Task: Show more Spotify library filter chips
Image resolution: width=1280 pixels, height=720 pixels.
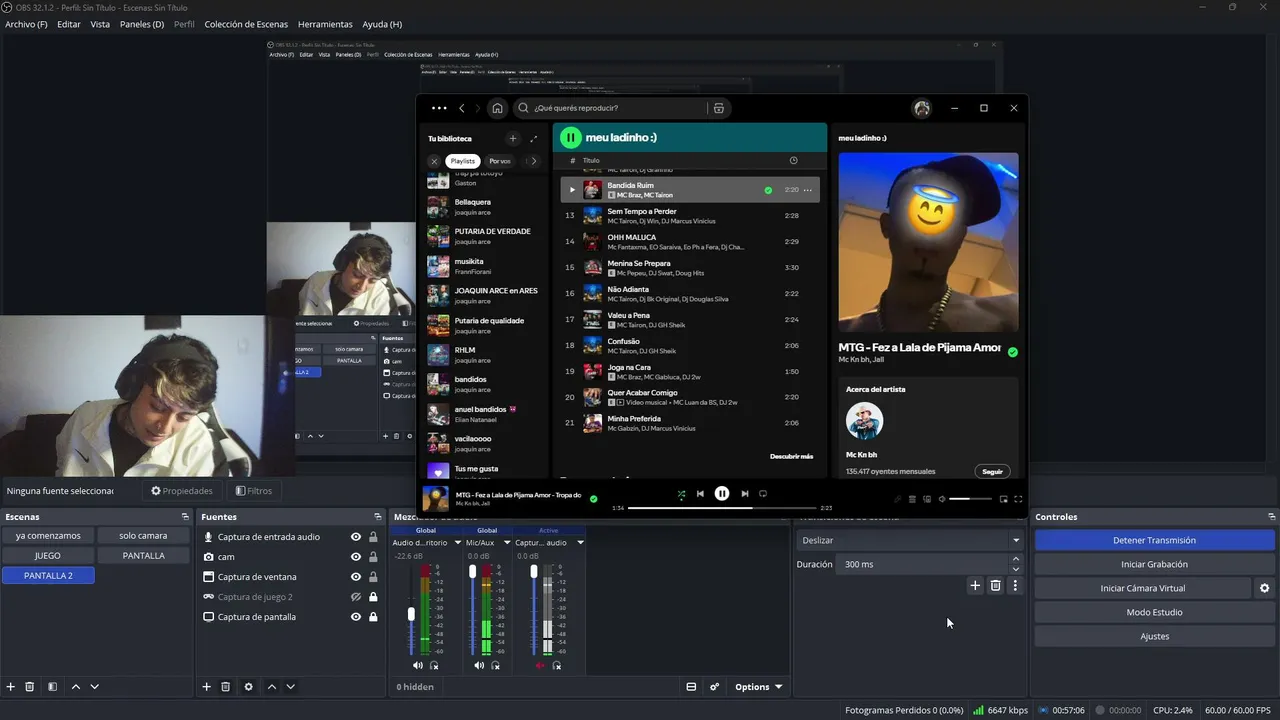Action: pos(533,161)
